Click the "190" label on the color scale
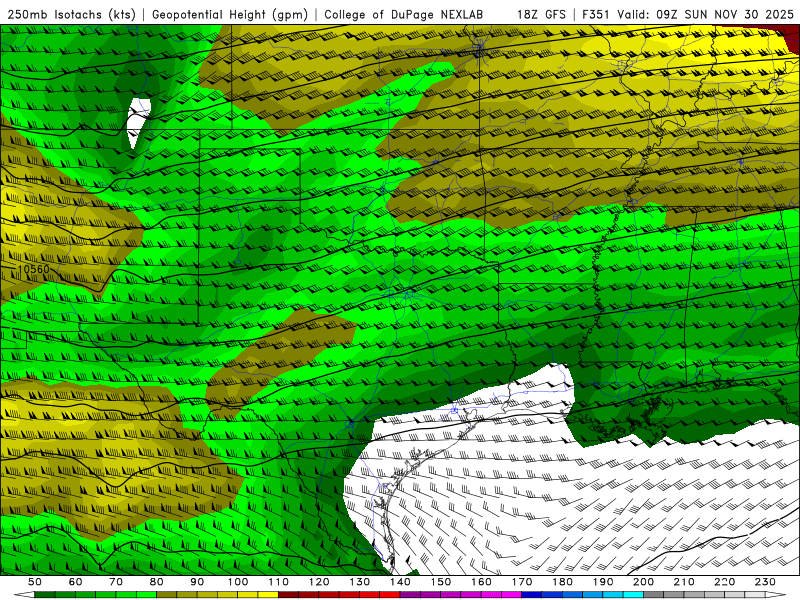The image size is (800, 600). (x=604, y=582)
